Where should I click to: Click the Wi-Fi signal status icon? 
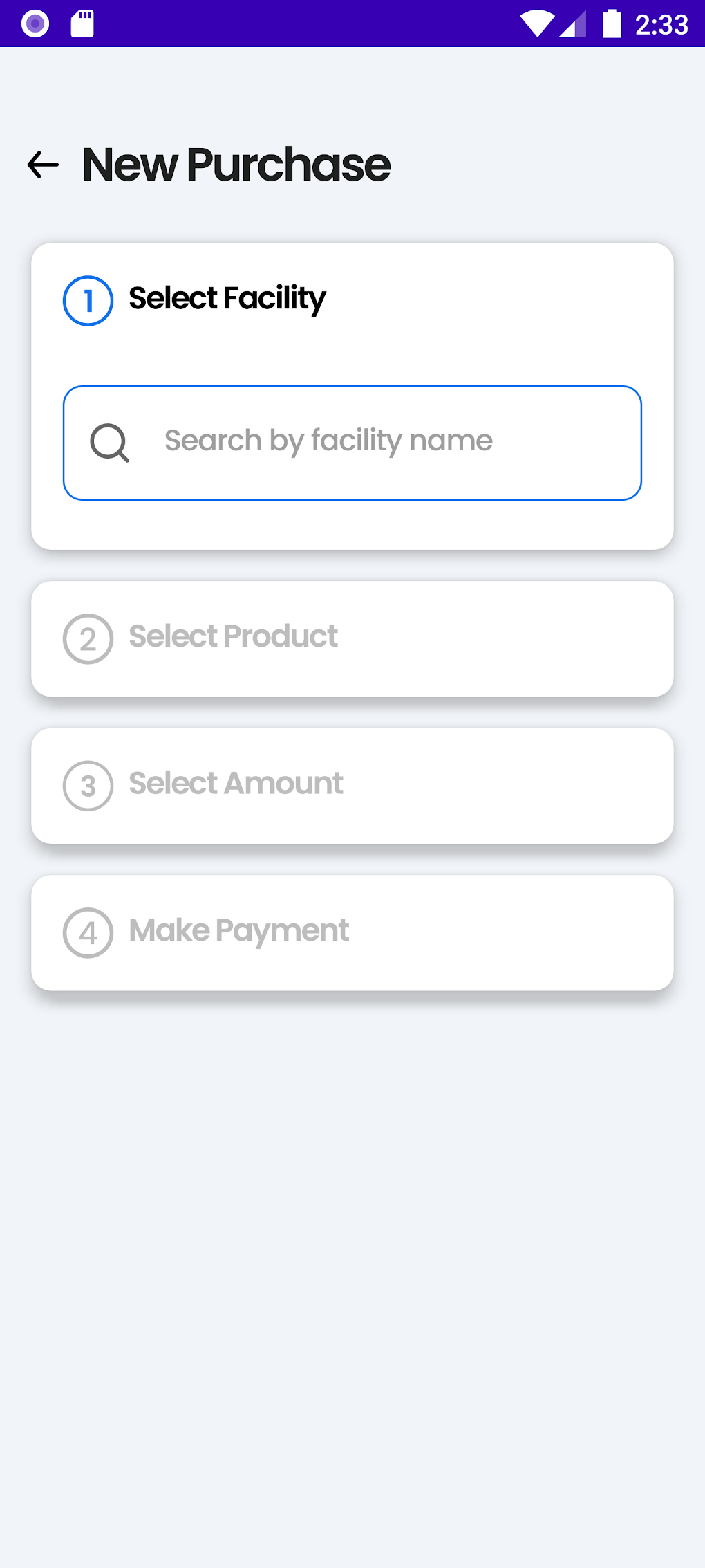click(x=536, y=24)
